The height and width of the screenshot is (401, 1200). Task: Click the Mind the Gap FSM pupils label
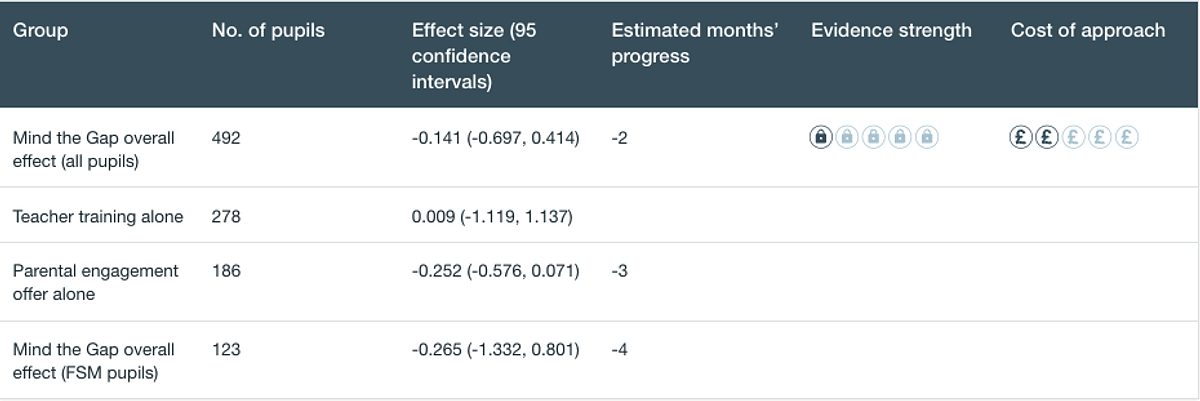tap(94, 361)
